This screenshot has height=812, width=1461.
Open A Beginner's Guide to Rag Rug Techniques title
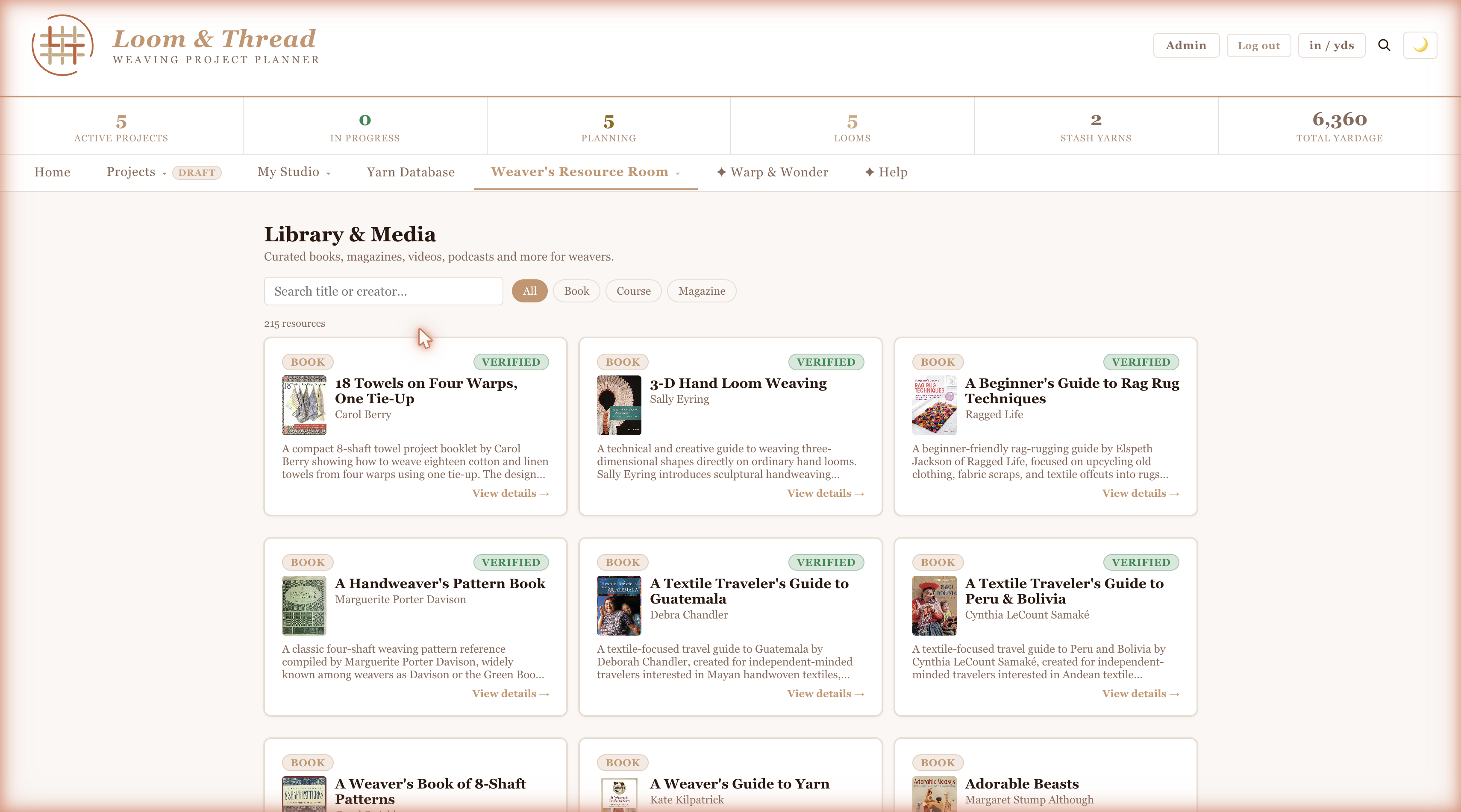coord(1072,391)
